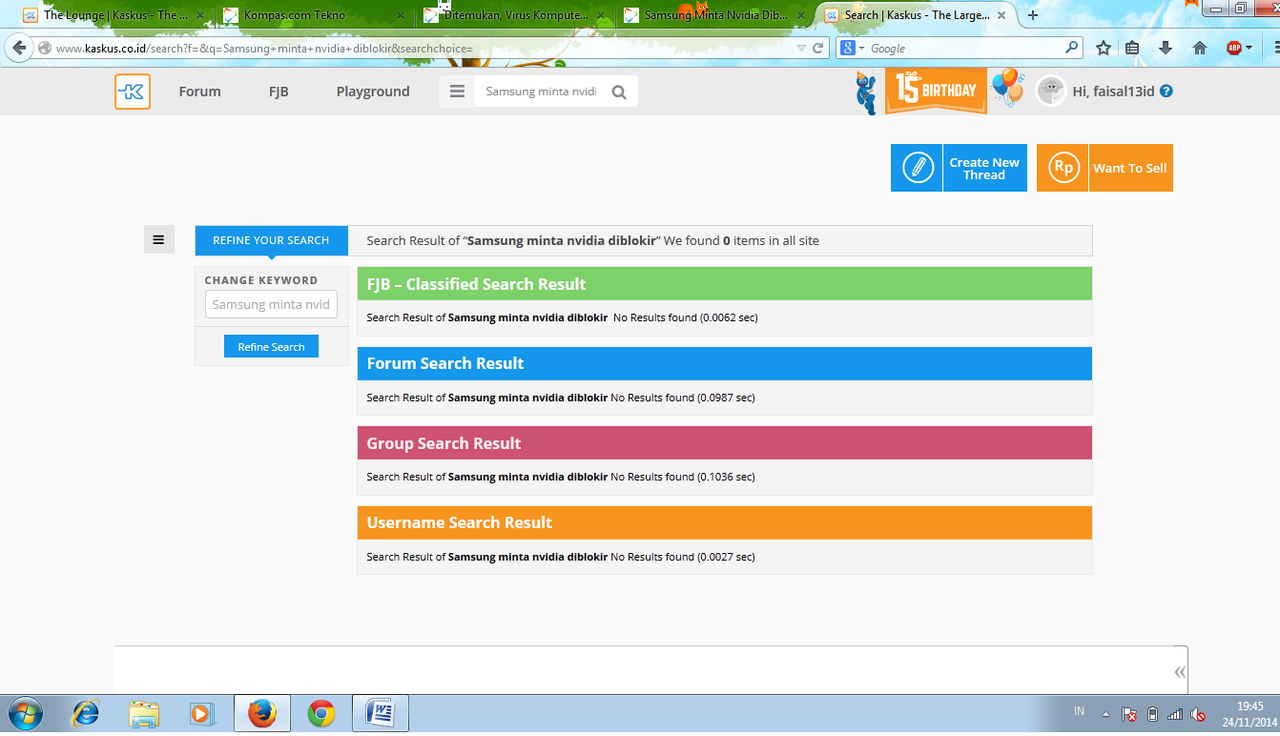
Task: Click the Rp Want To Sell icon
Action: tap(1063, 168)
